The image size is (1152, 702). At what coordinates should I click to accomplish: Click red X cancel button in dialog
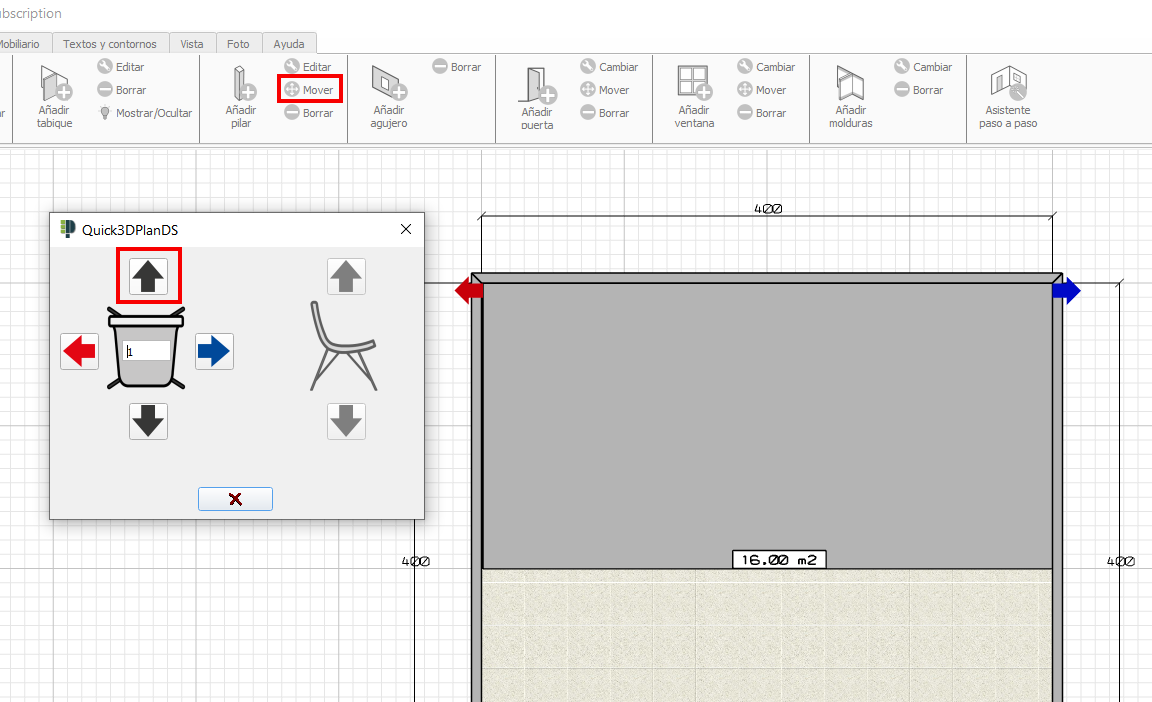235,499
